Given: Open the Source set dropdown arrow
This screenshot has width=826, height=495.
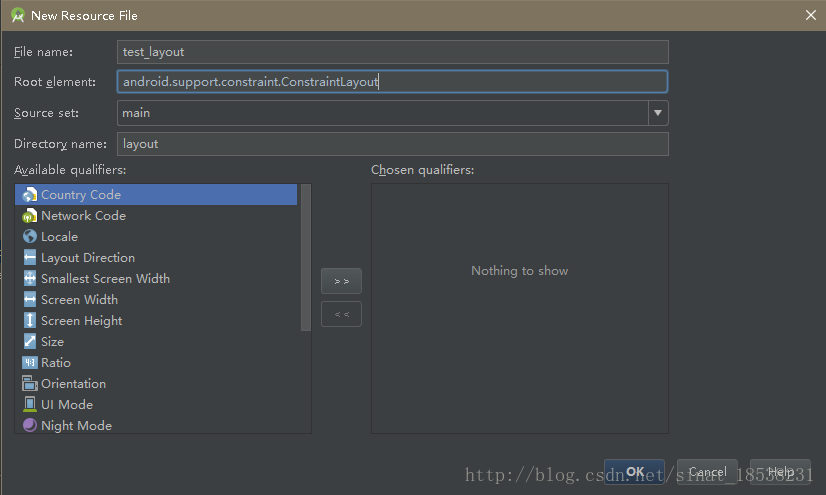Looking at the screenshot, I should [658, 113].
